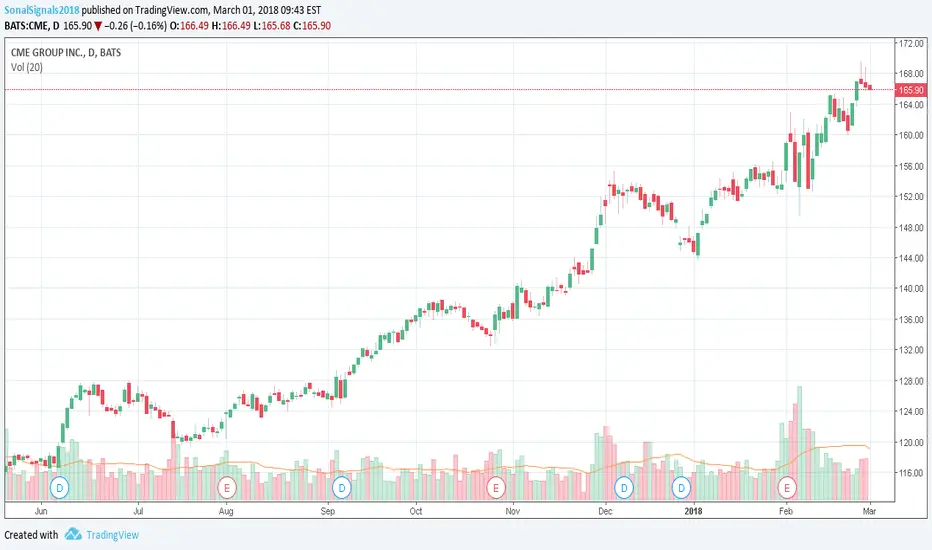
Task: Click the Oct label on time axis
Action: [415, 511]
